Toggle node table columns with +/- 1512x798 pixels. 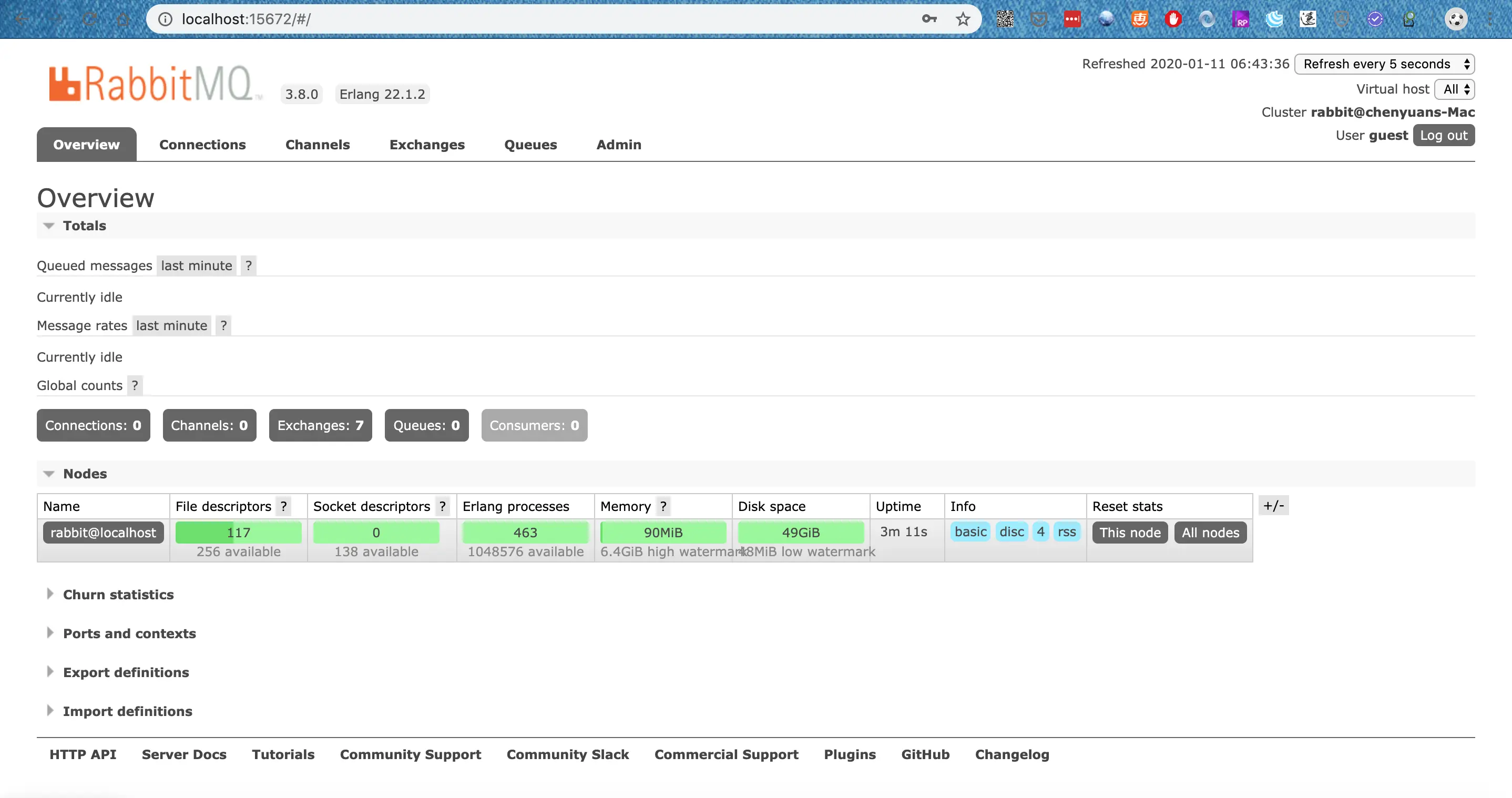click(1273, 506)
